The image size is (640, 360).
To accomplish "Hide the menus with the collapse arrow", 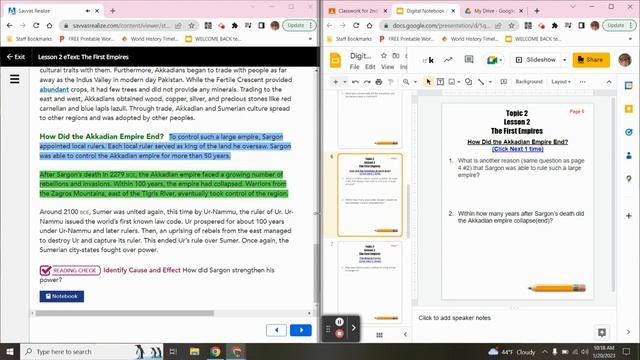I will click(609, 82).
